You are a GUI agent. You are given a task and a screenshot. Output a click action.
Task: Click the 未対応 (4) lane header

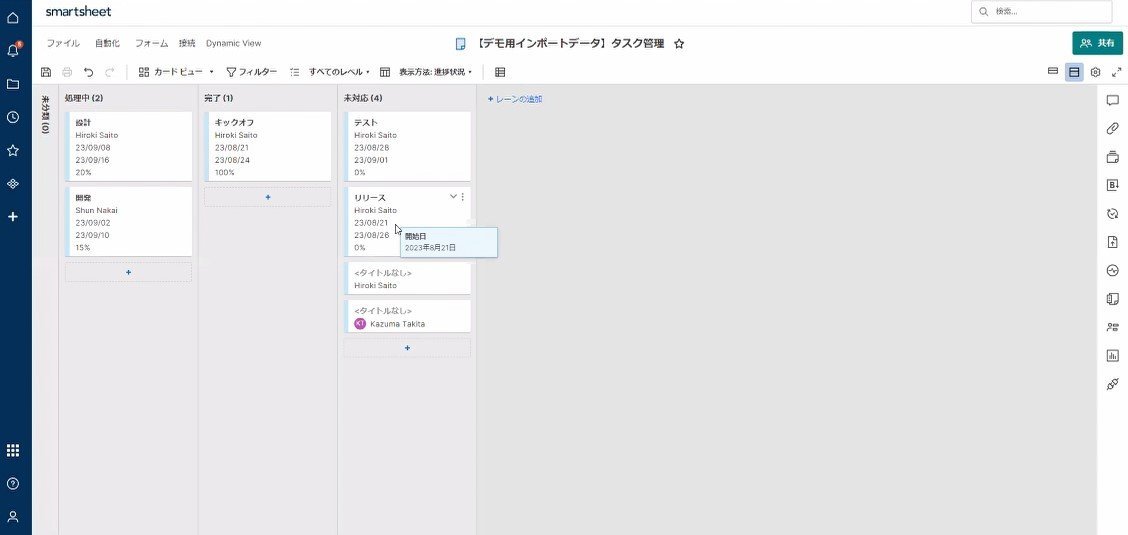363,98
